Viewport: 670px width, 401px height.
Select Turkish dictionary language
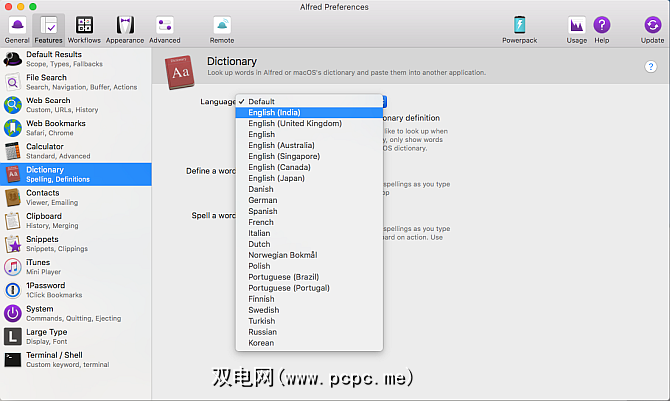pyautogui.click(x=309, y=321)
